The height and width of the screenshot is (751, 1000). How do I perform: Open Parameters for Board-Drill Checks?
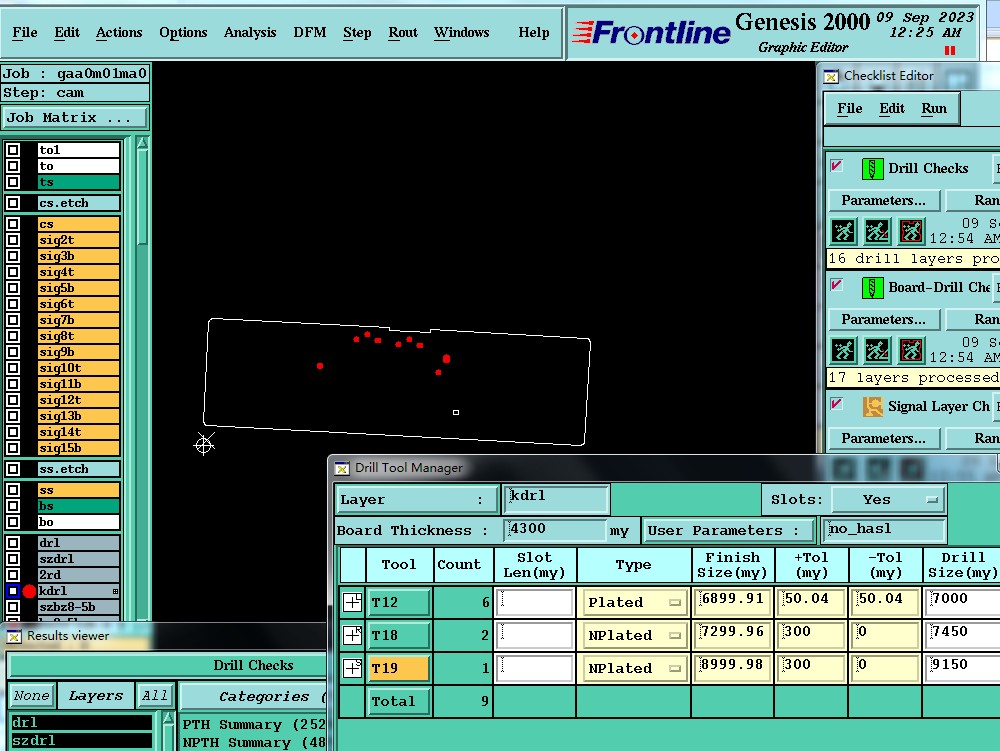pyautogui.click(x=883, y=319)
